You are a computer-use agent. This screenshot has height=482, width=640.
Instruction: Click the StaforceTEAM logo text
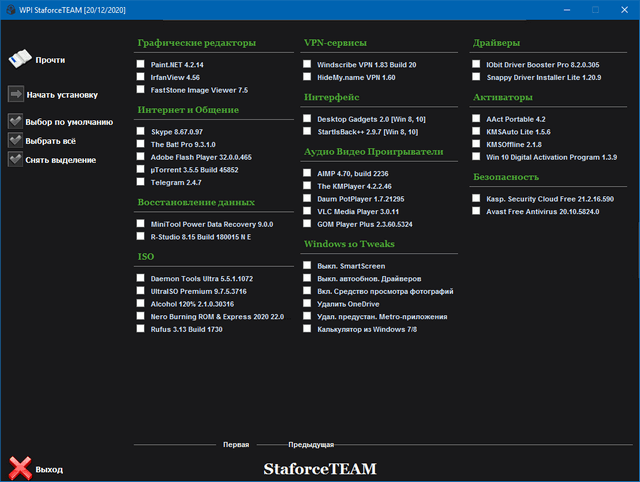pyautogui.click(x=319, y=467)
